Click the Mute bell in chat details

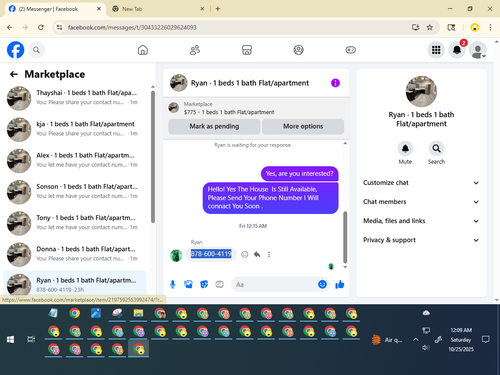tap(405, 148)
